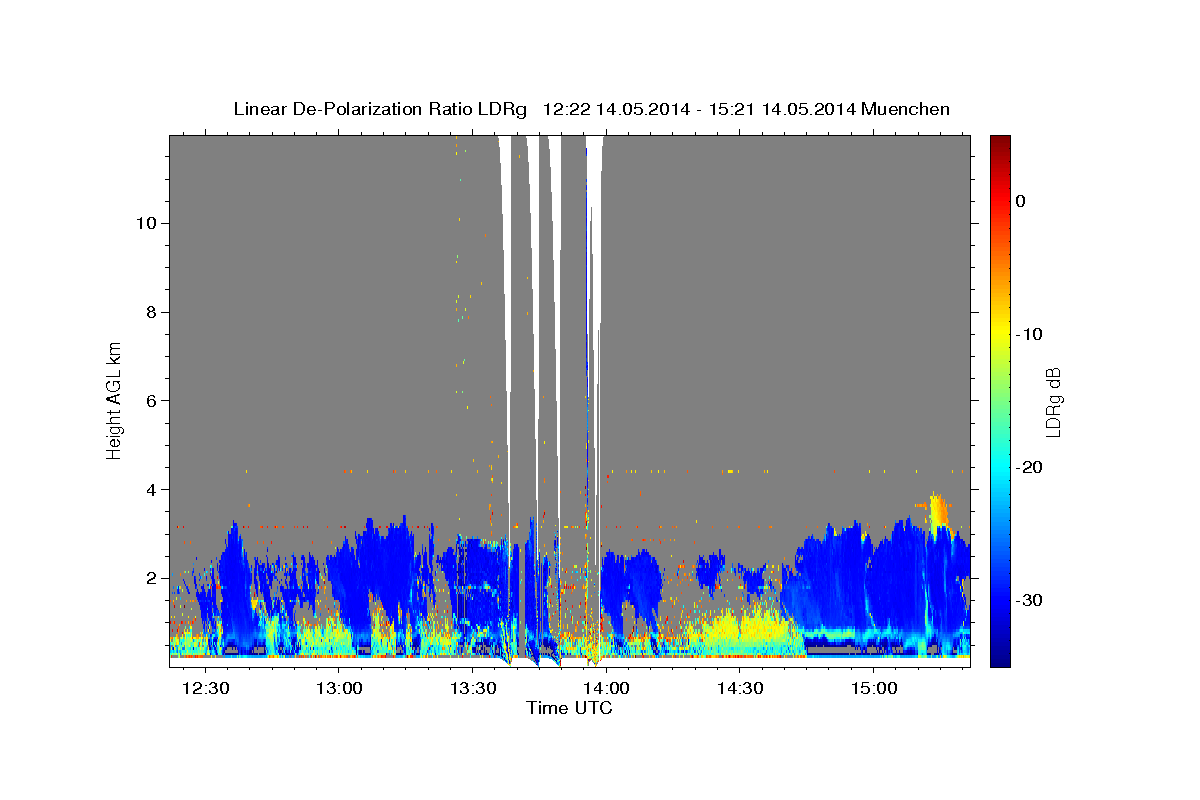Click the 'Height AGL km' y-axis label

tap(114, 400)
